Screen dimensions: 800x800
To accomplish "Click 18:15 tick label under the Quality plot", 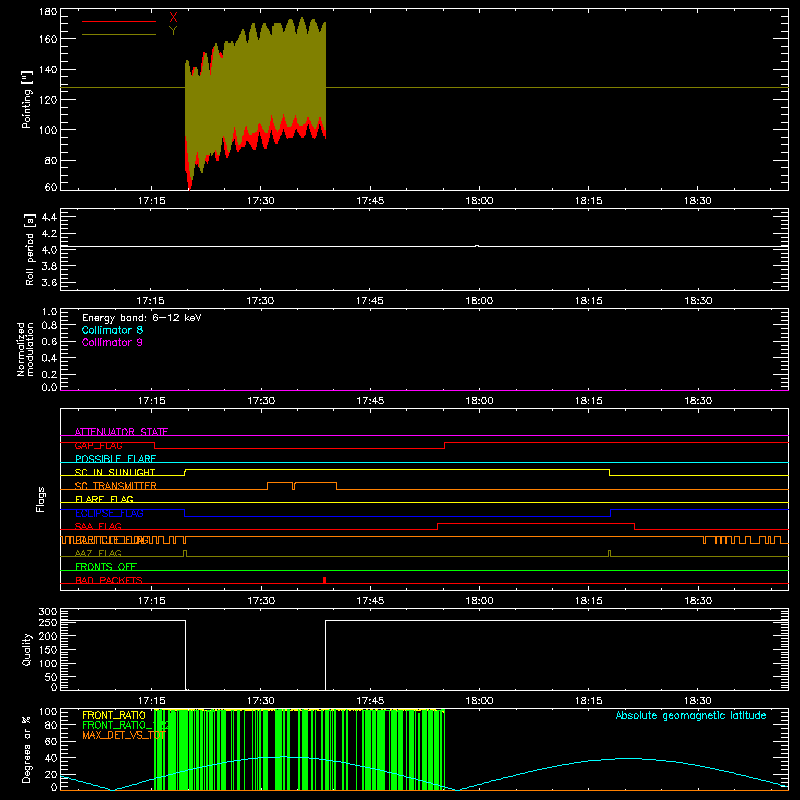I will [x=588, y=701].
